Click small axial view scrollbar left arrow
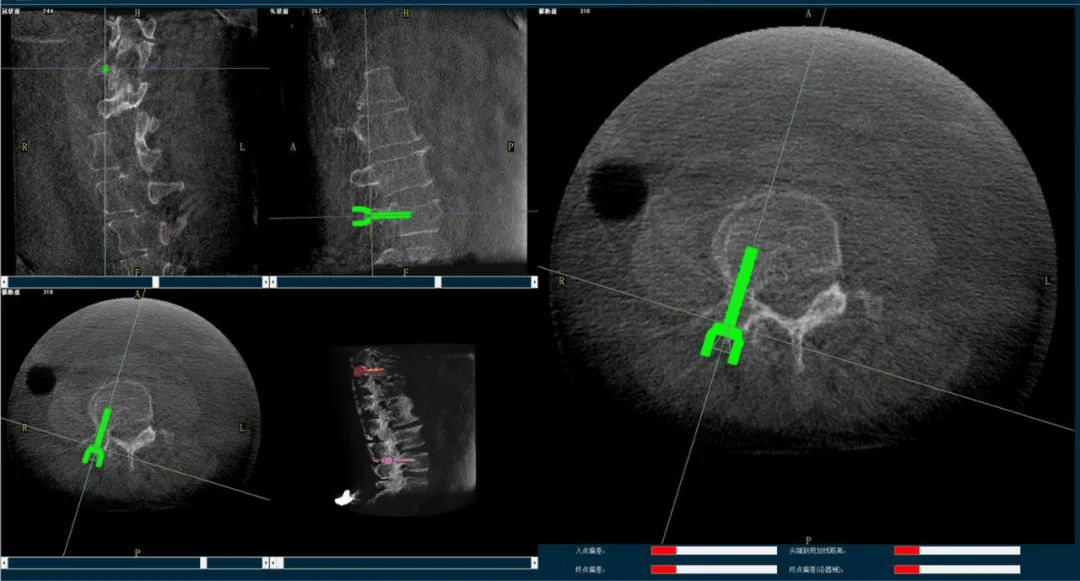 (4, 563)
